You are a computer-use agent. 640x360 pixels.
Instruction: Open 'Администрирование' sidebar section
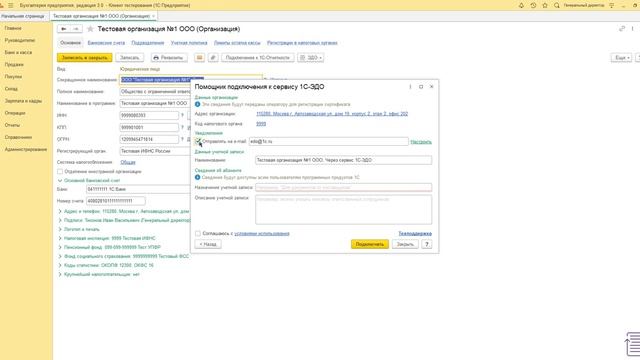26,149
